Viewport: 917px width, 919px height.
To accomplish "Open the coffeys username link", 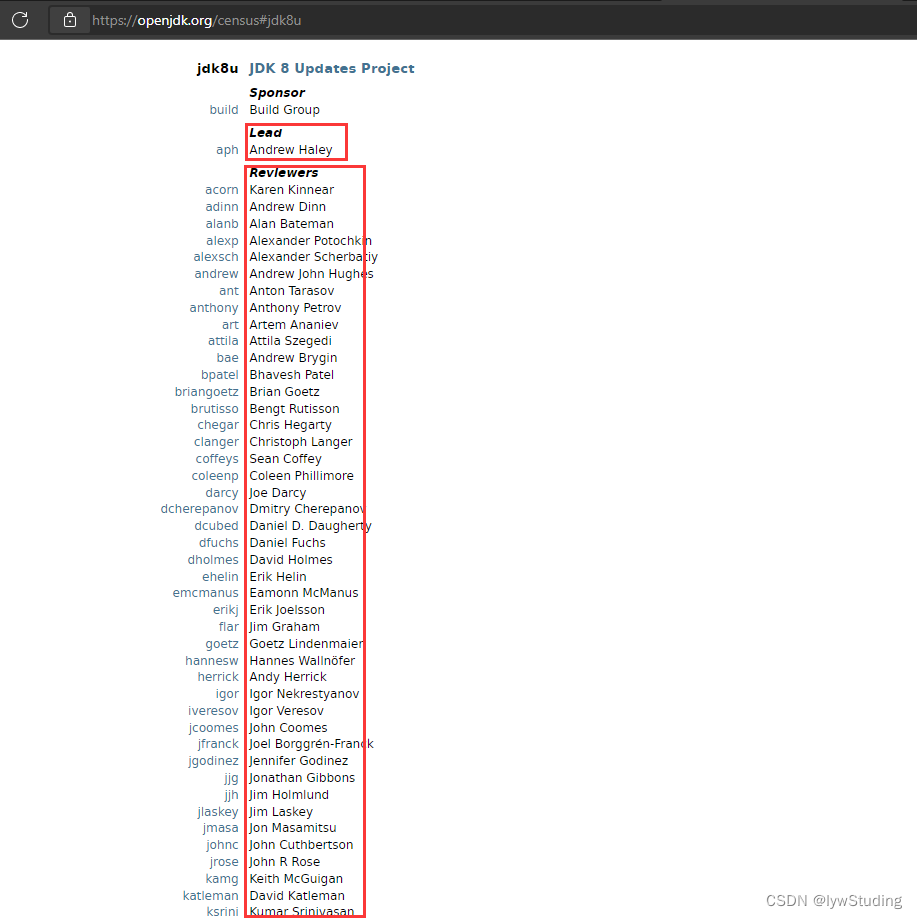I will point(217,459).
